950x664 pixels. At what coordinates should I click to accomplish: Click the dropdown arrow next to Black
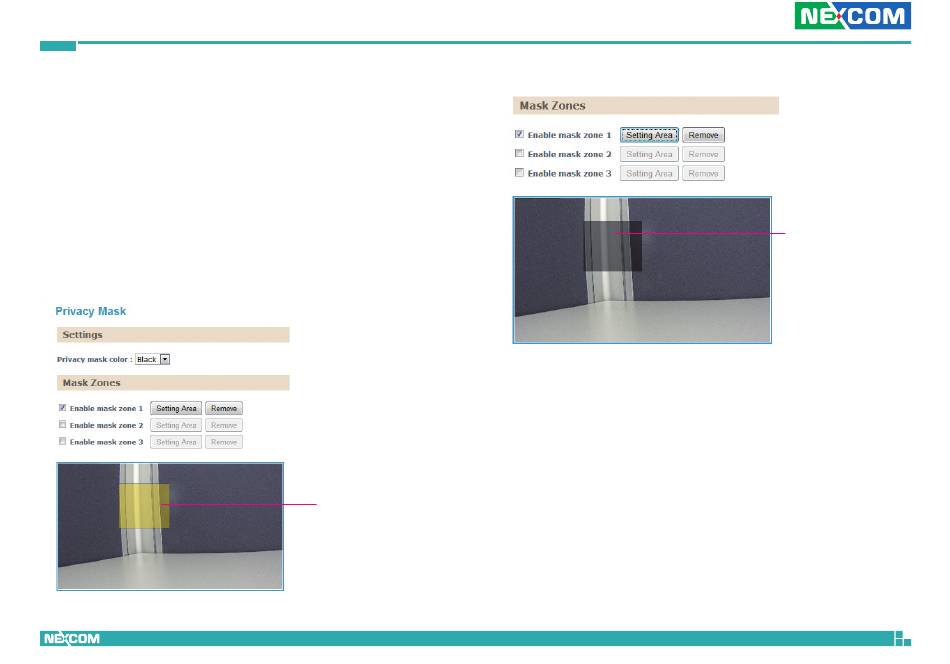tap(165, 359)
